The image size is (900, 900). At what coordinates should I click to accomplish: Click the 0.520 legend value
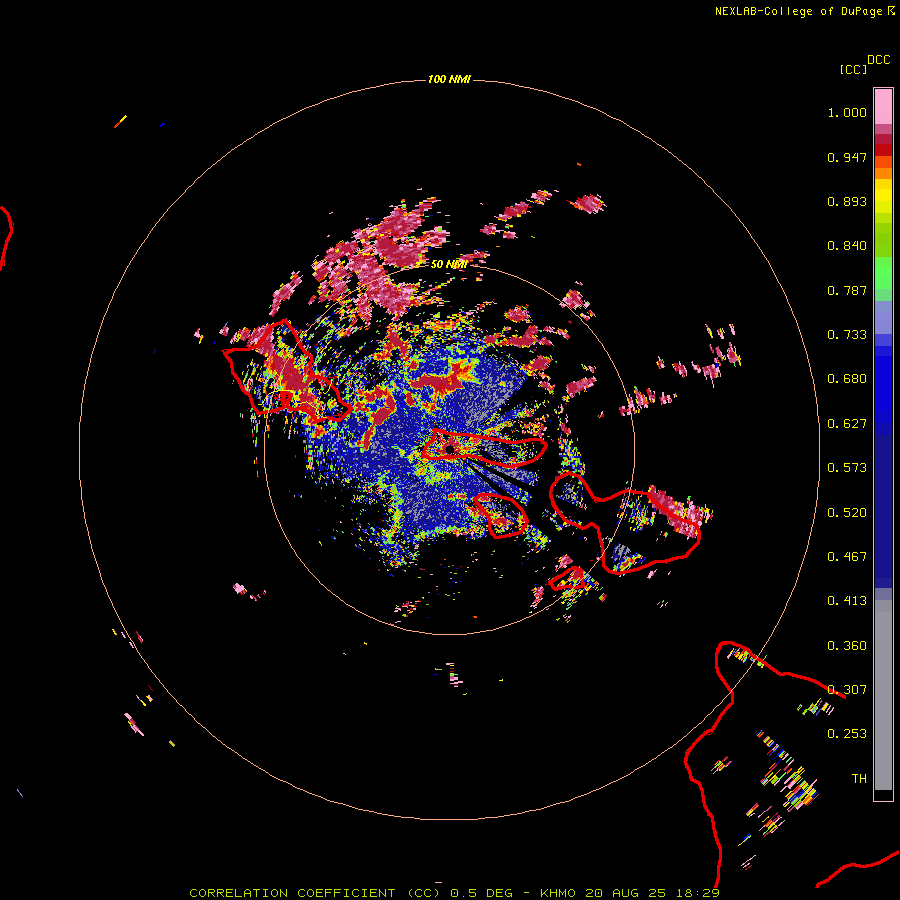847,513
